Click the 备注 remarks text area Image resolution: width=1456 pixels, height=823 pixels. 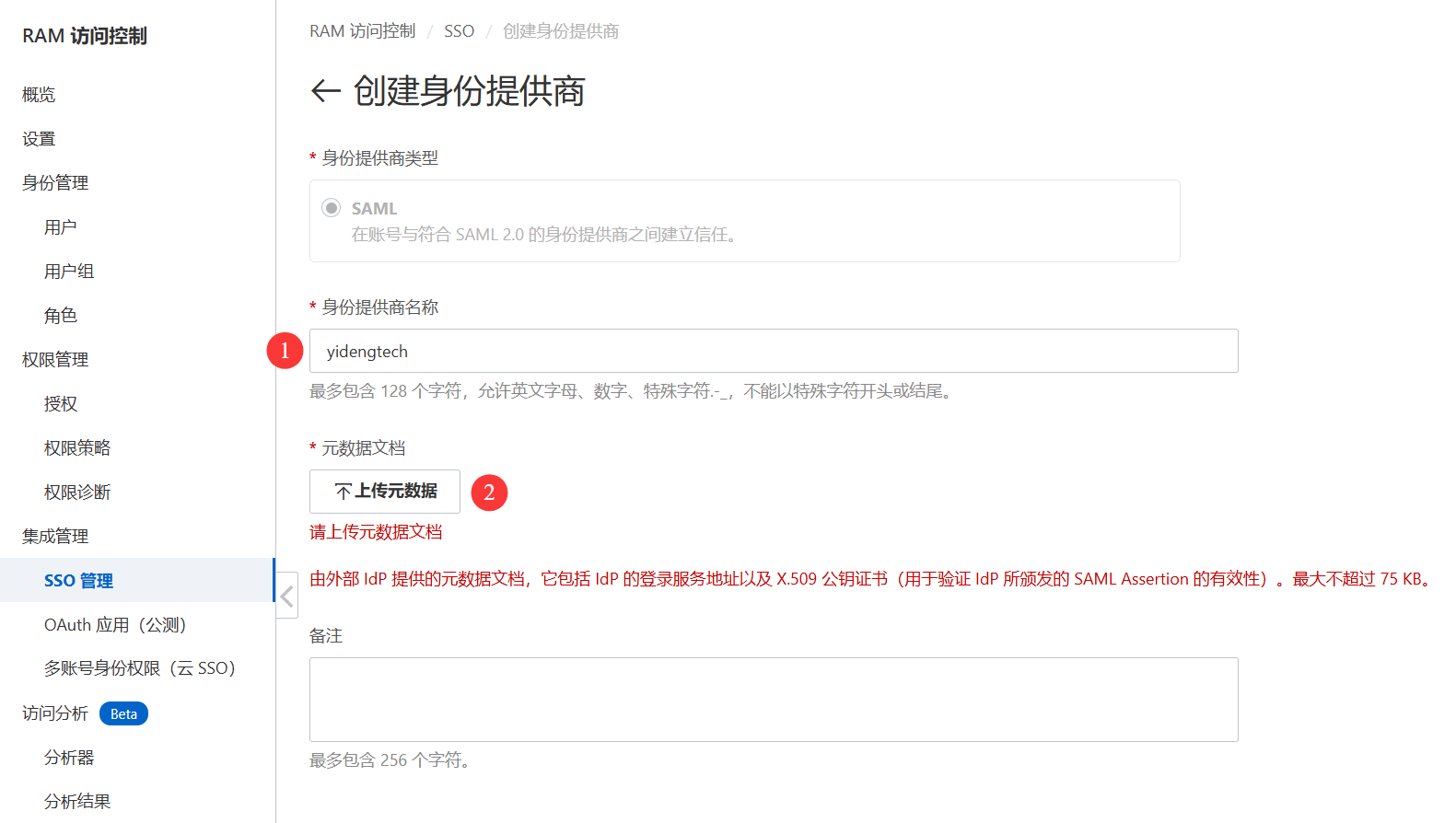pyautogui.click(x=774, y=700)
